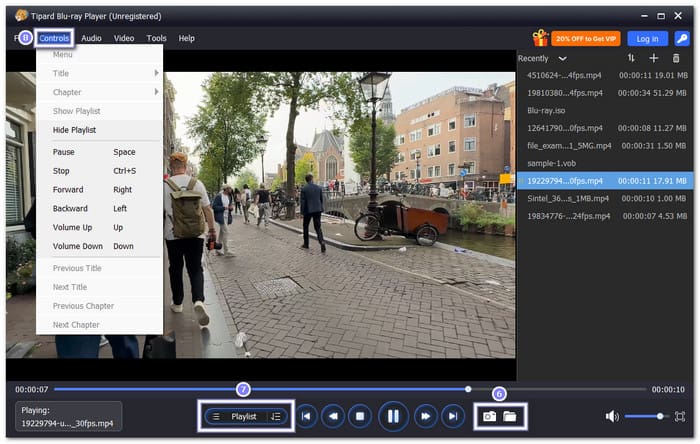Screen dimensions: 700x444
Task: Maximize the Tipard player window
Action: (661, 16)
